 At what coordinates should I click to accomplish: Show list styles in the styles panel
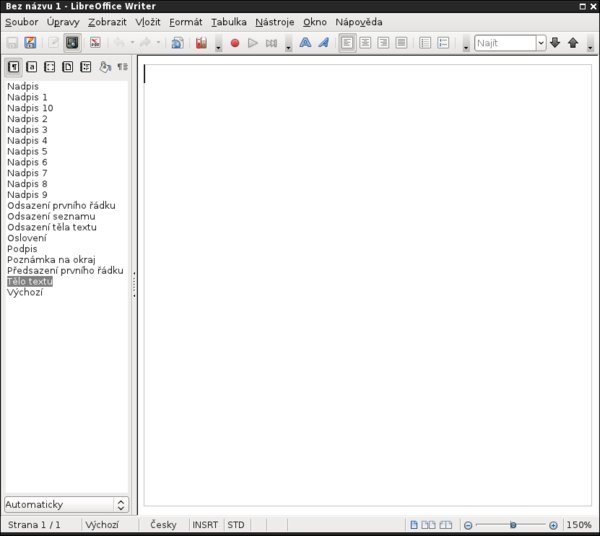tap(86, 67)
